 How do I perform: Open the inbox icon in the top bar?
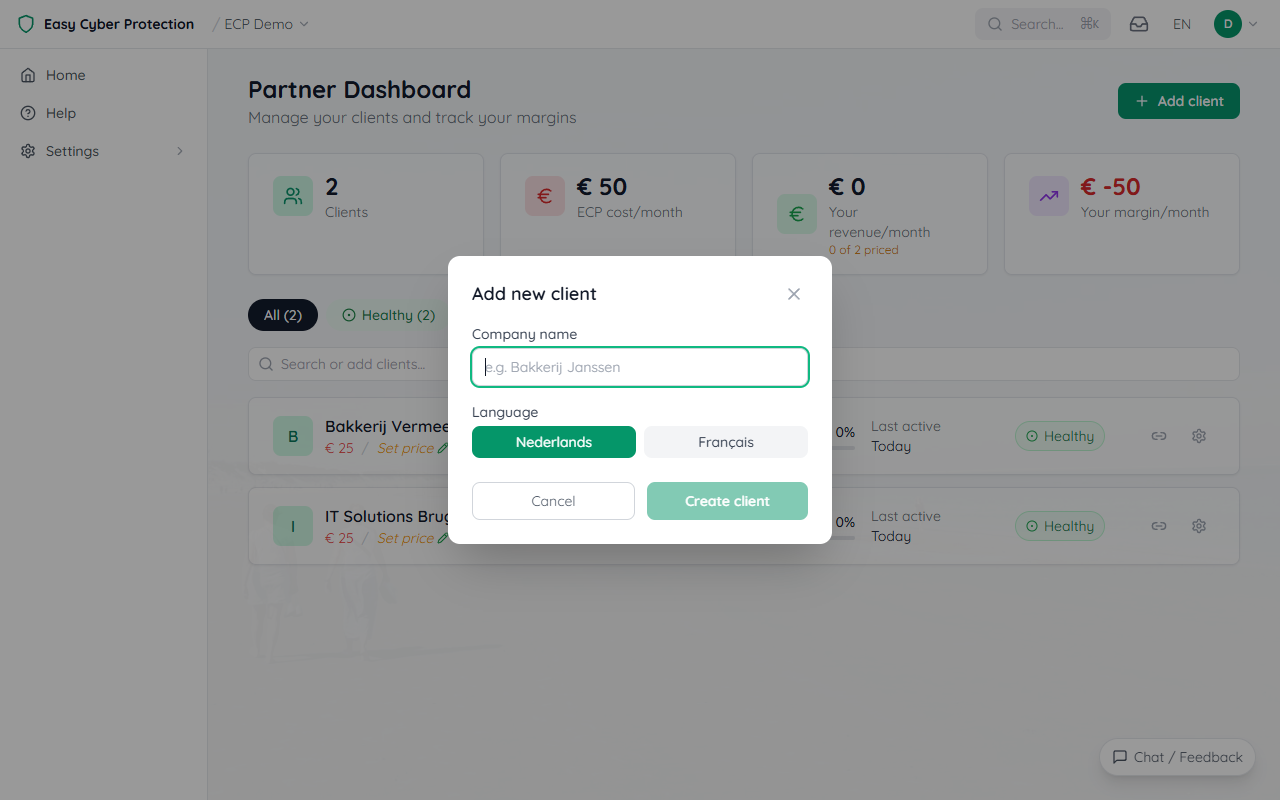tap(1138, 23)
